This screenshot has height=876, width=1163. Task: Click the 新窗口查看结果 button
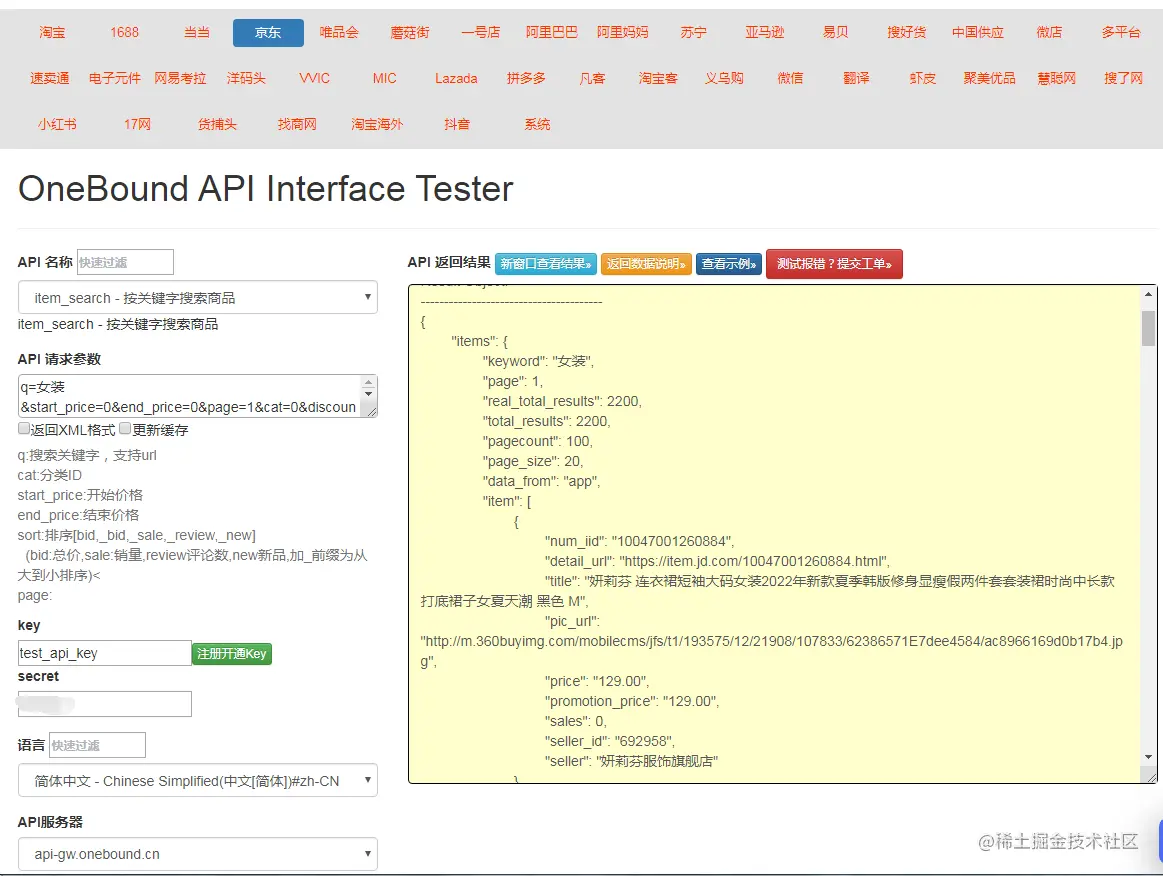pyautogui.click(x=546, y=264)
